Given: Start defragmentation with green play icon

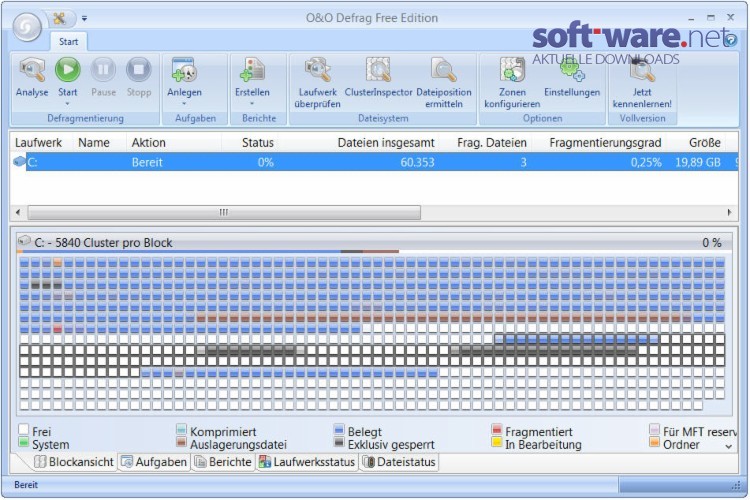Looking at the screenshot, I should tap(67, 70).
